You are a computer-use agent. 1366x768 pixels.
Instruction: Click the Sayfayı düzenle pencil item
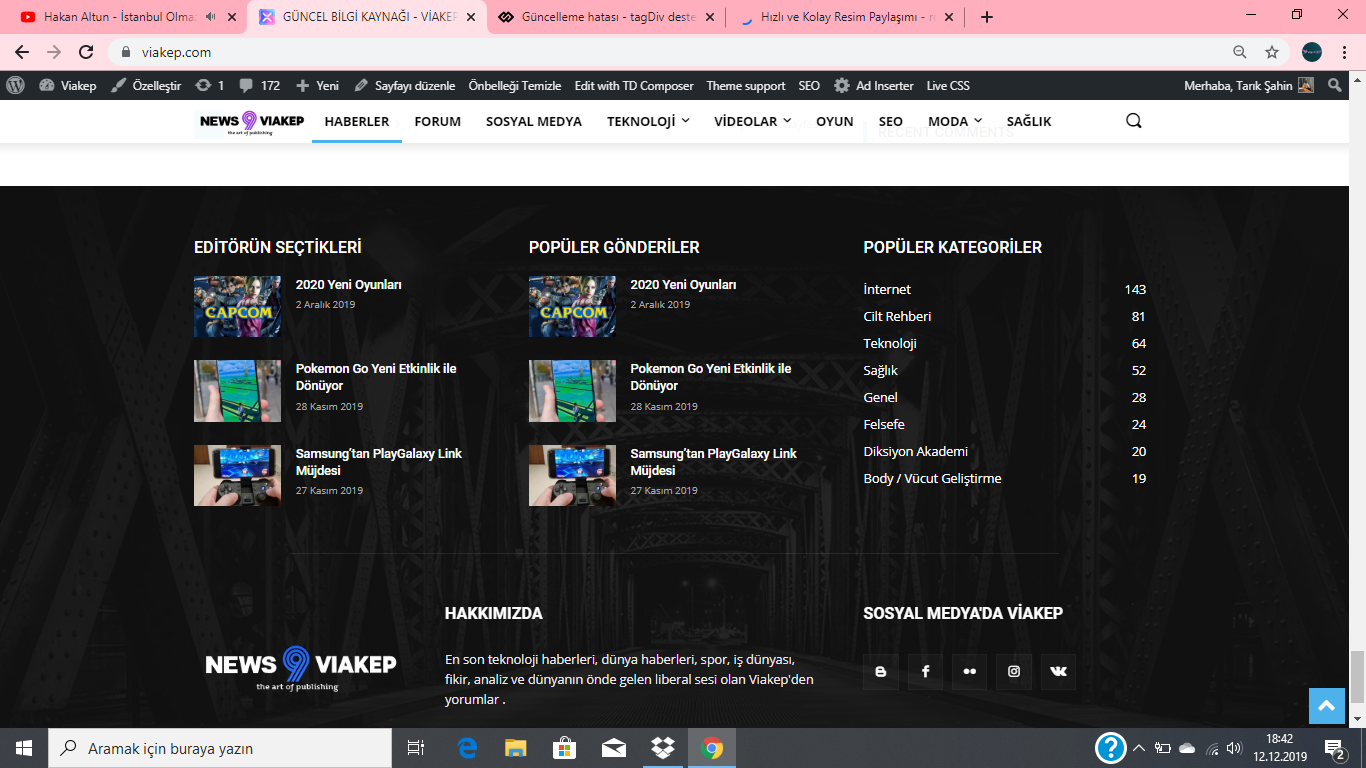pyautogui.click(x=404, y=86)
